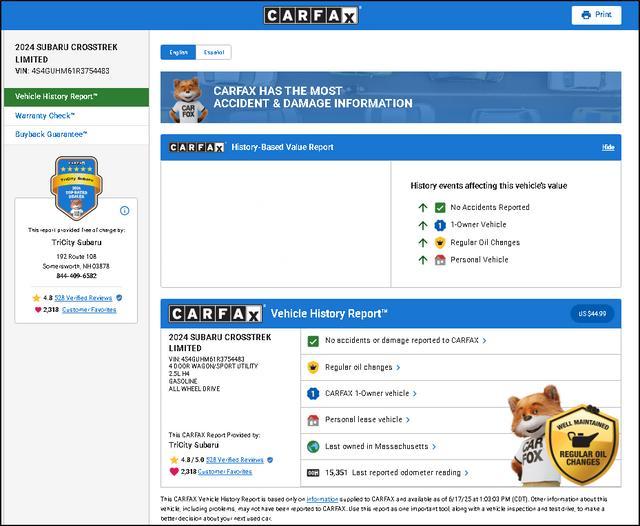Image resolution: width=640 pixels, height=526 pixels.
Task: Open the Warranty Check sidebar tab
Action: tap(76, 116)
